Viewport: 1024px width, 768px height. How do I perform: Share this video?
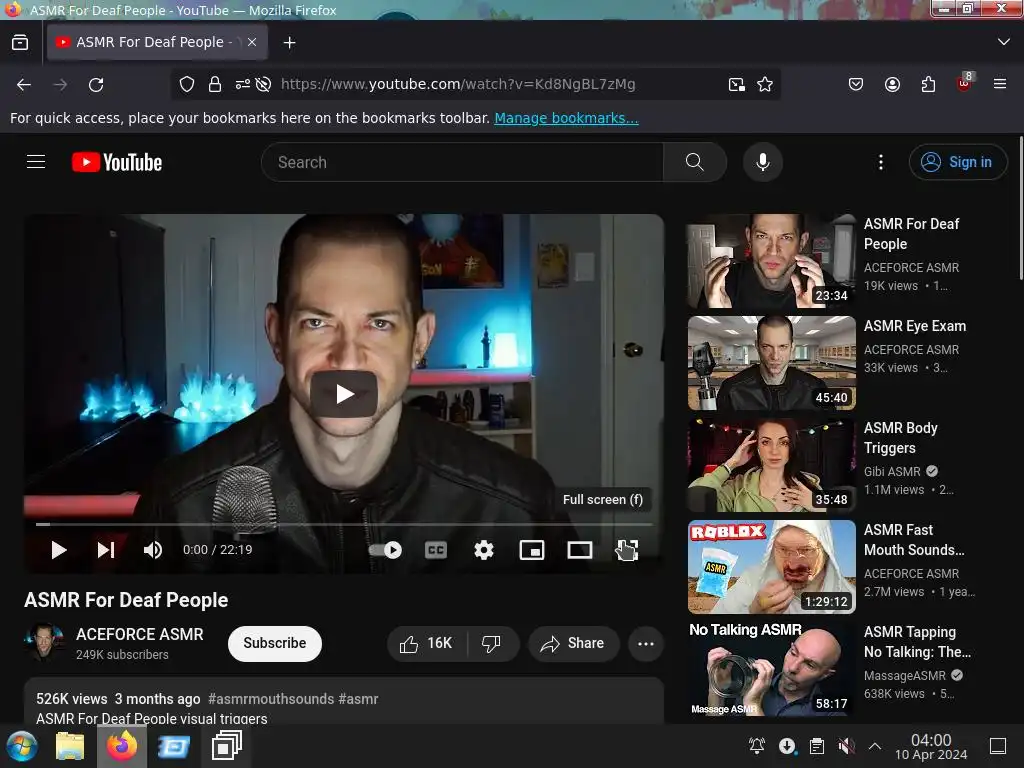pyautogui.click(x=573, y=643)
